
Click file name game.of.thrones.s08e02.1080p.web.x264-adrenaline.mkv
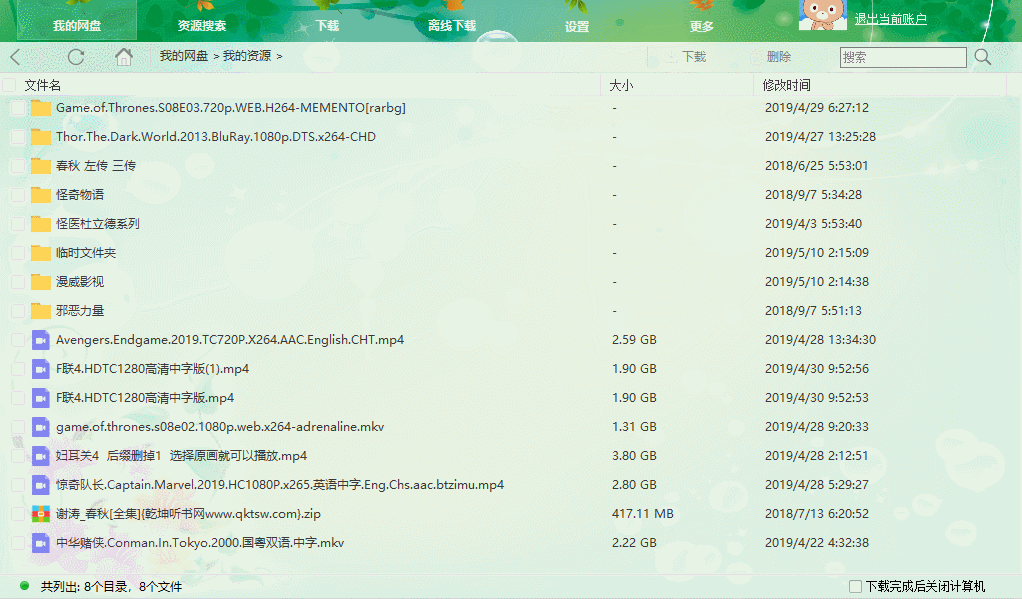[x=220, y=427]
